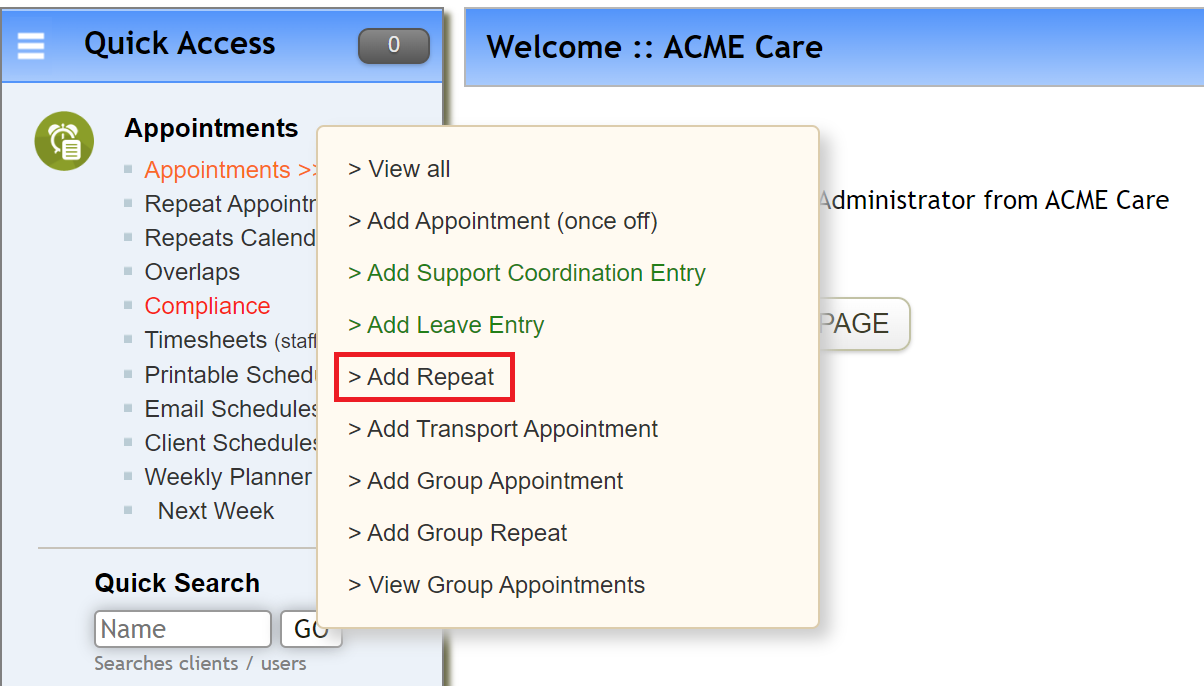The height and width of the screenshot is (686, 1204).
Task: Open the Weekly Planner
Action: (228, 477)
